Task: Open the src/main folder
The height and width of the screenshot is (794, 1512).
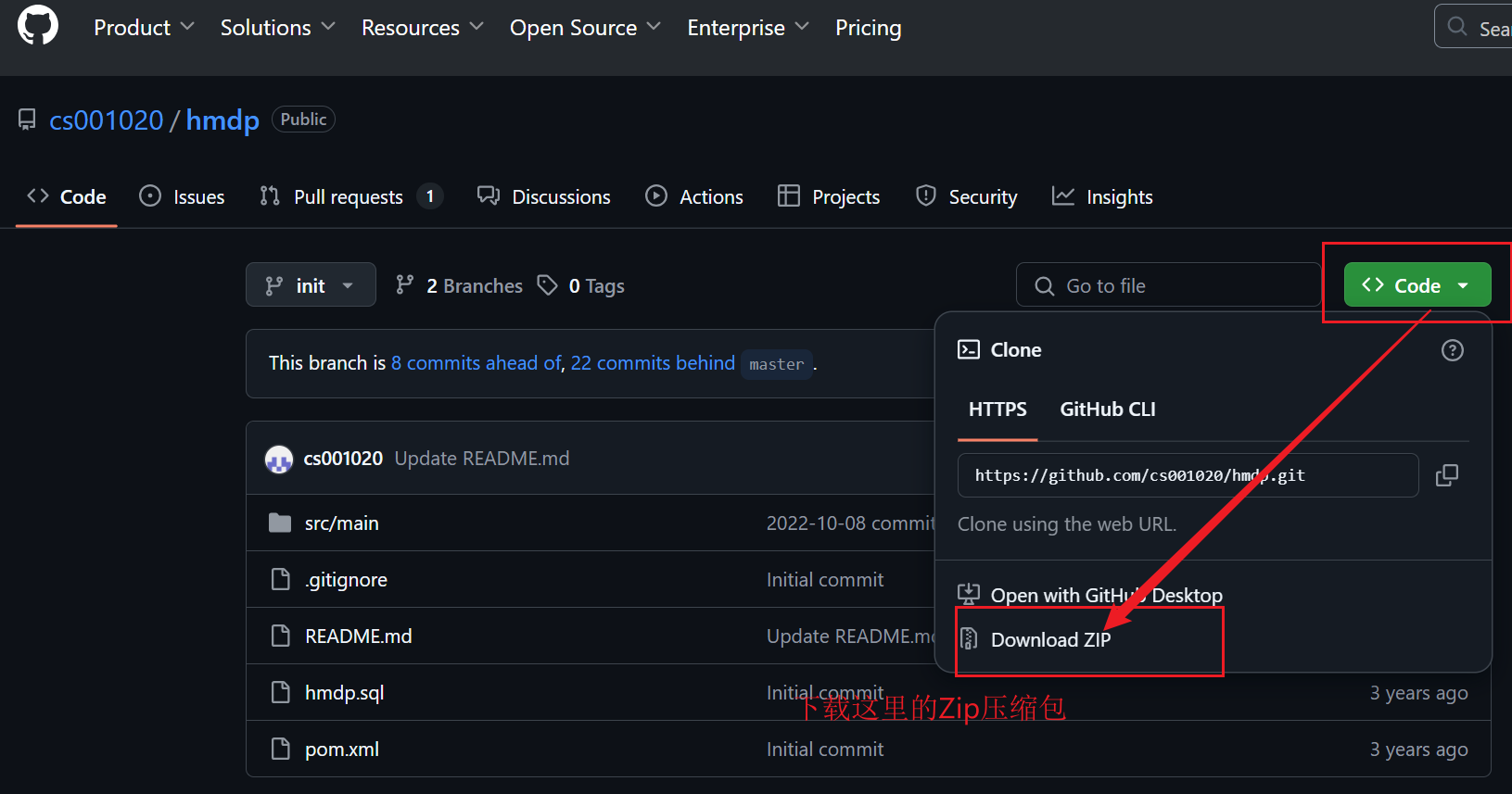Action: tap(341, 523)
